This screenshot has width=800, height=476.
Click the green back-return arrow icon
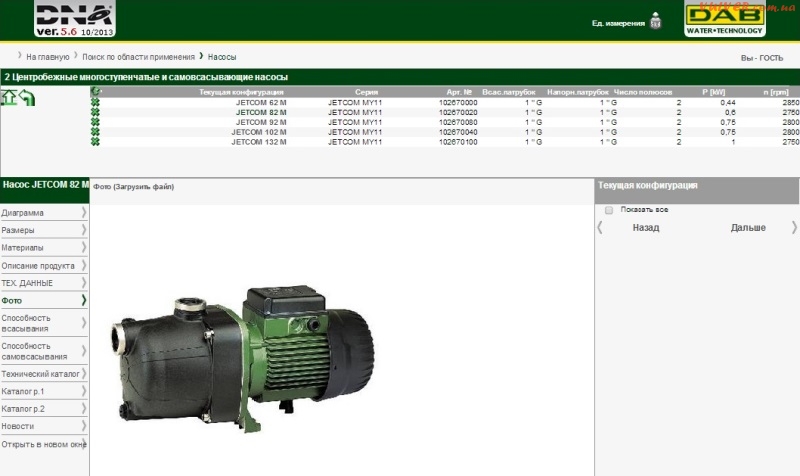point(27,97)
